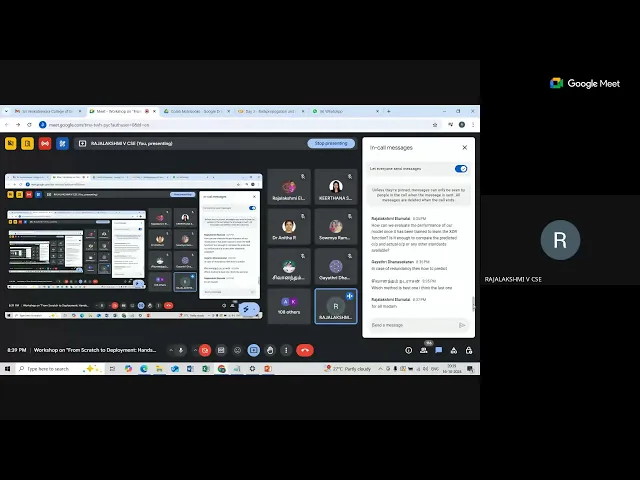Open host controls lock icon
The width and height of the screenshot is (640, 480).
[469, 350]
